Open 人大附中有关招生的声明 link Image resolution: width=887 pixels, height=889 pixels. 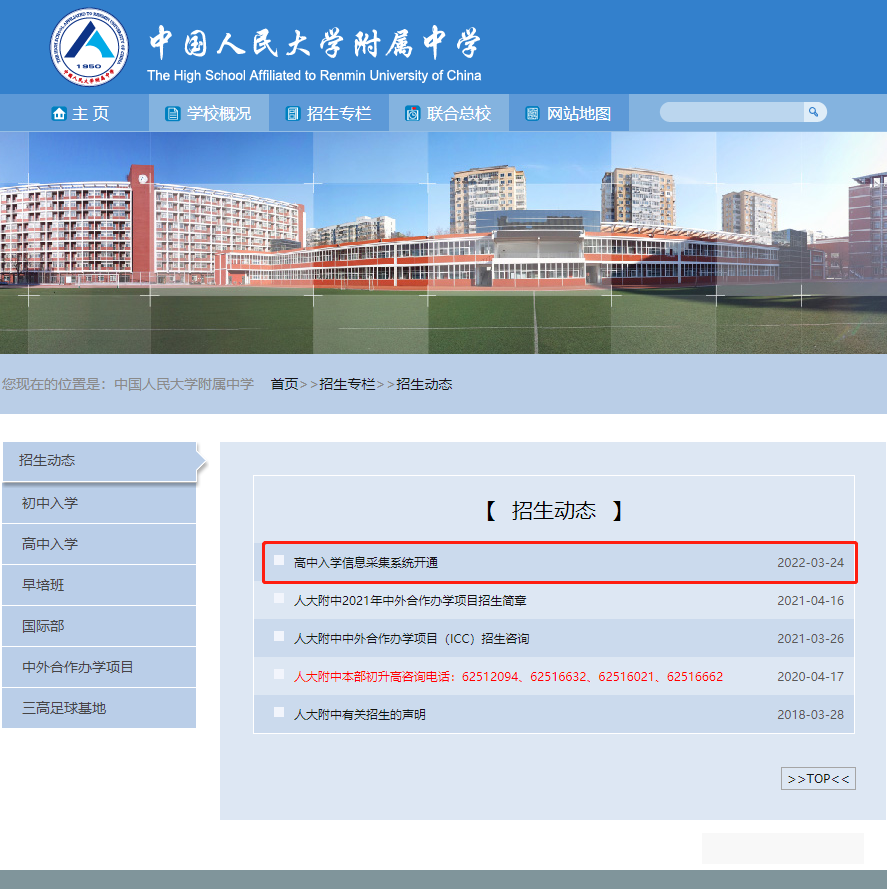[359, 715]
